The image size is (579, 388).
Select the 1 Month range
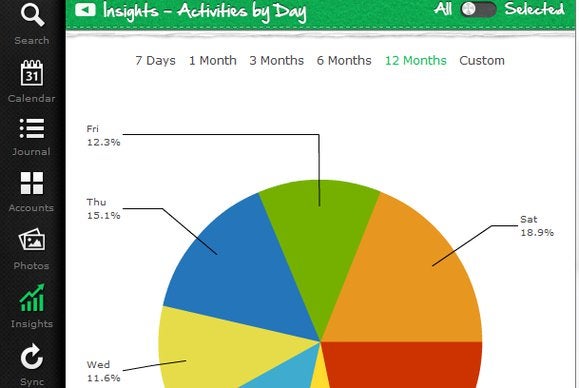[x=213, y=61]
